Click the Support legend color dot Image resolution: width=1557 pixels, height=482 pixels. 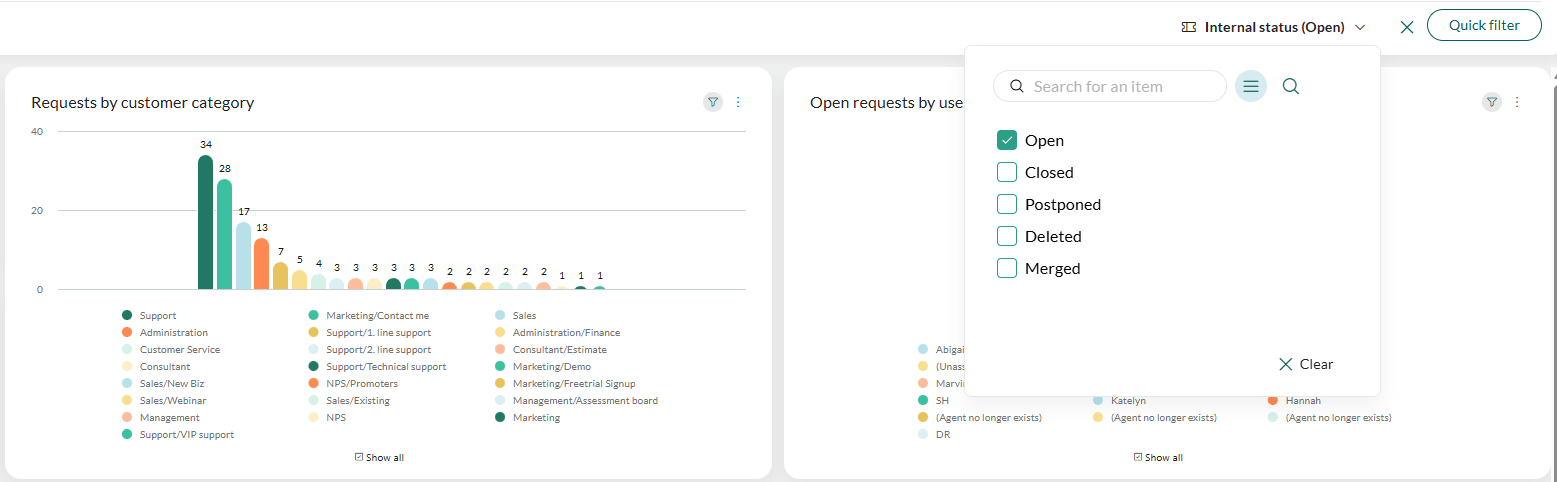click(x=127, y=316)
